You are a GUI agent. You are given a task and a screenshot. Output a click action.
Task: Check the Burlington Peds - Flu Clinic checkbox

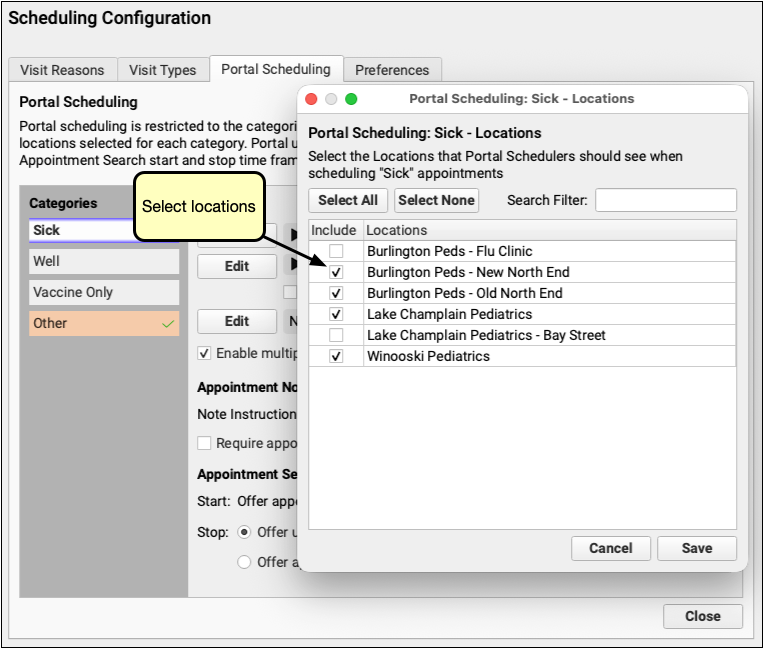(x=336, y=251)
